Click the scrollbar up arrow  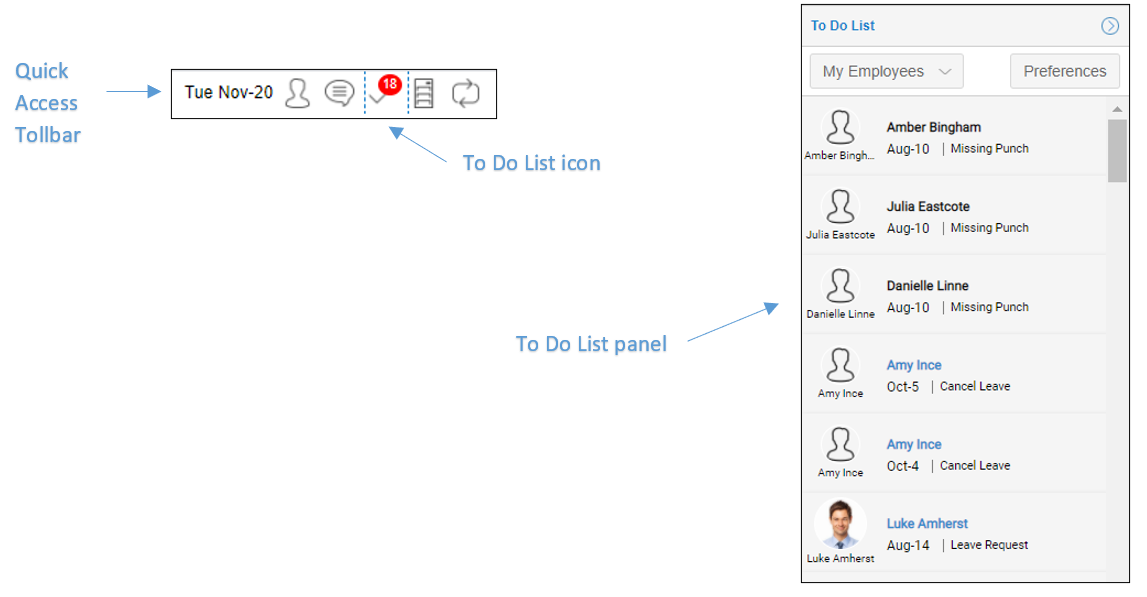pyautogui.click(x=1117, y=109)
